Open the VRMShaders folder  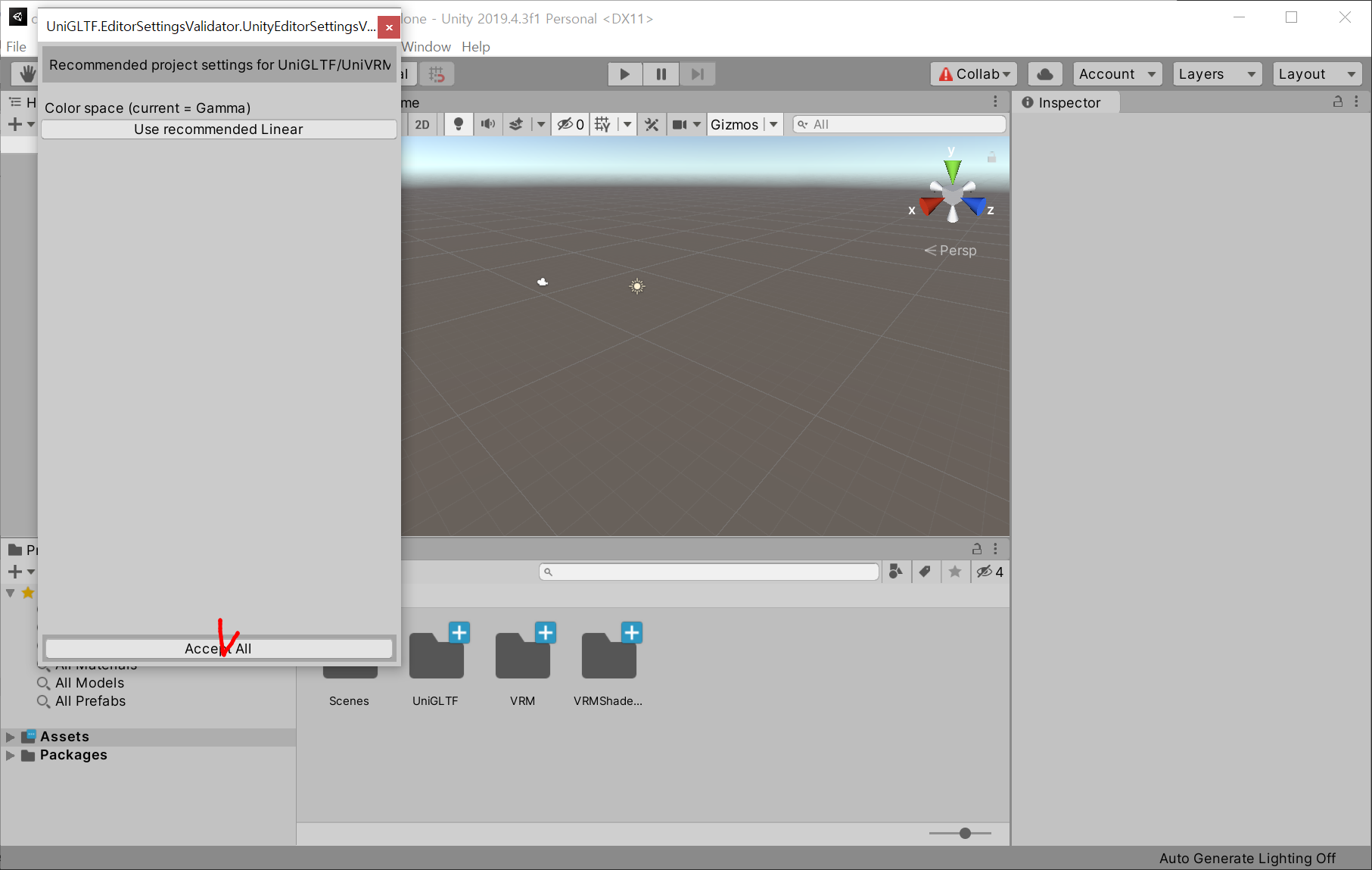[x=609, y=656]
